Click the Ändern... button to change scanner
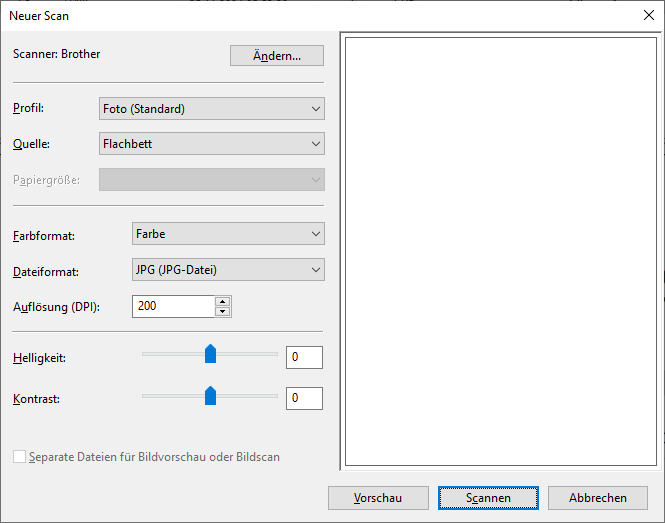This screenshot has height=523, width=665. (x=277, y=56)
